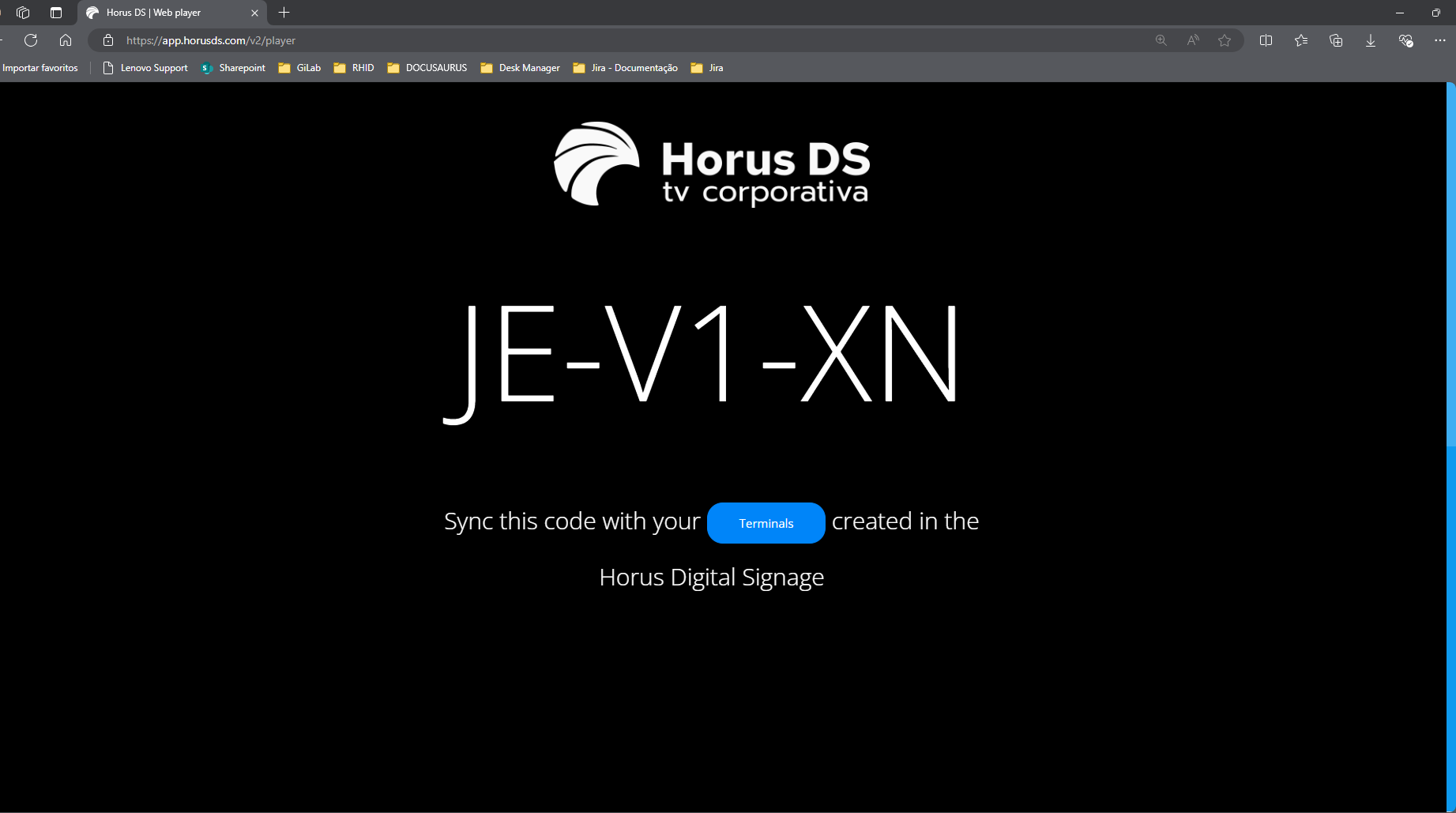Open the Sharepoint bookmark

pos(234,68)
